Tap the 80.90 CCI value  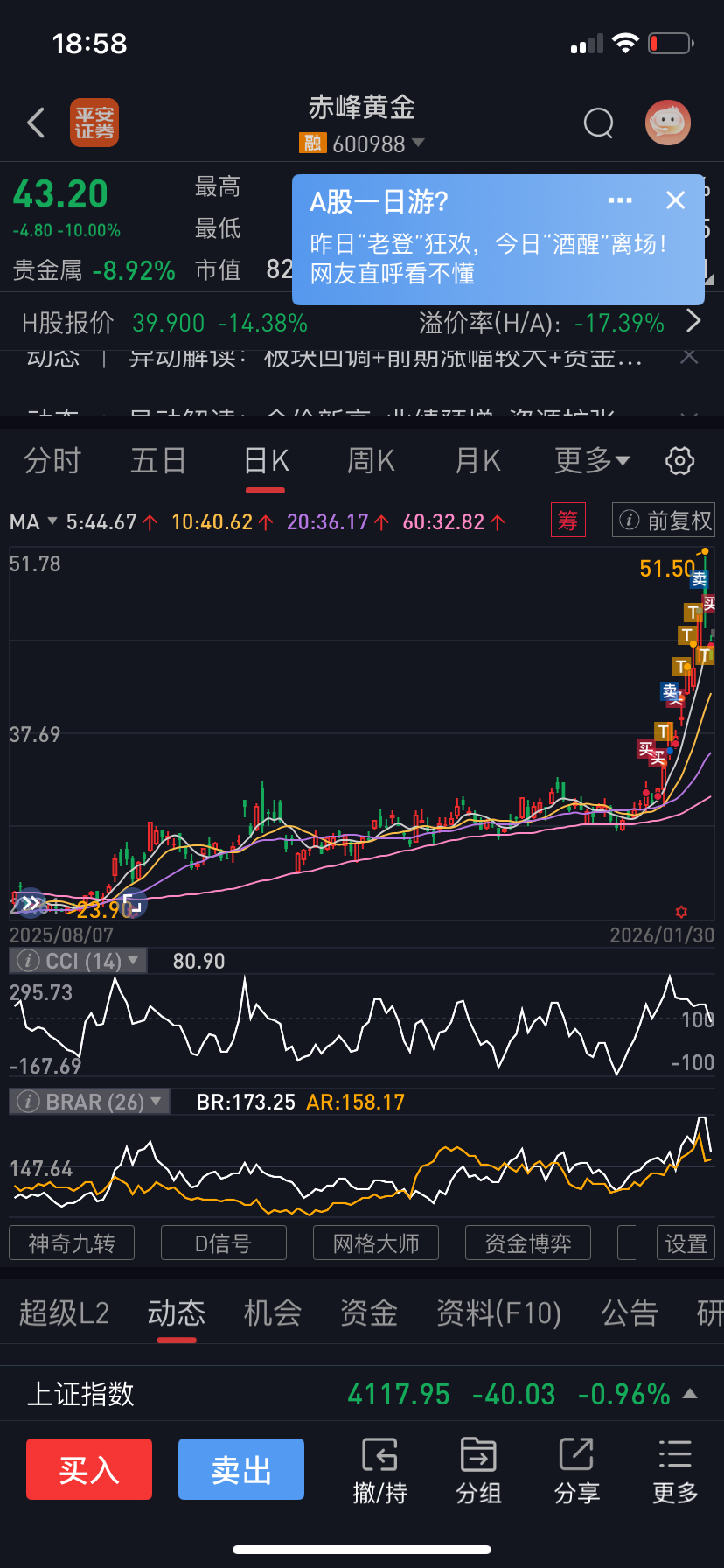point(198,961)
